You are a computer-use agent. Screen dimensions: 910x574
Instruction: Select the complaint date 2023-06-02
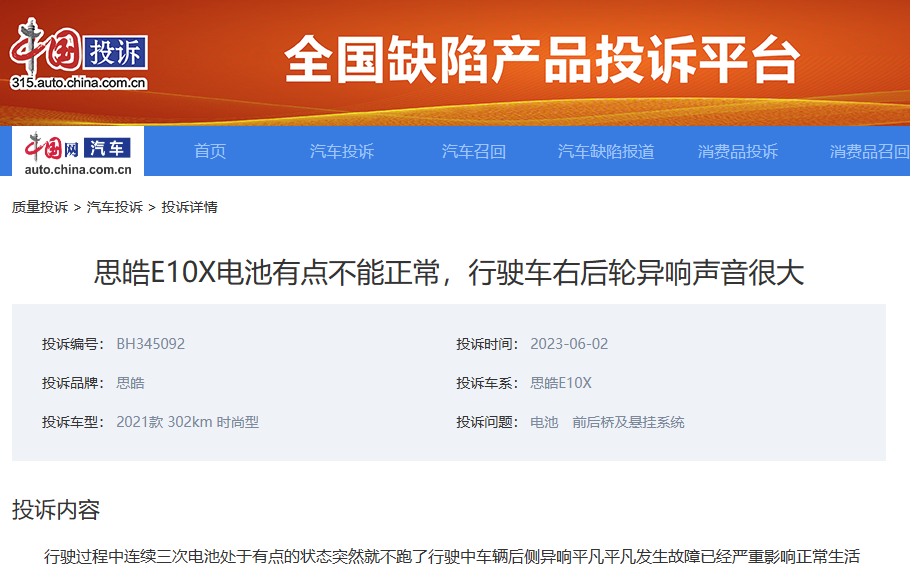569,344
